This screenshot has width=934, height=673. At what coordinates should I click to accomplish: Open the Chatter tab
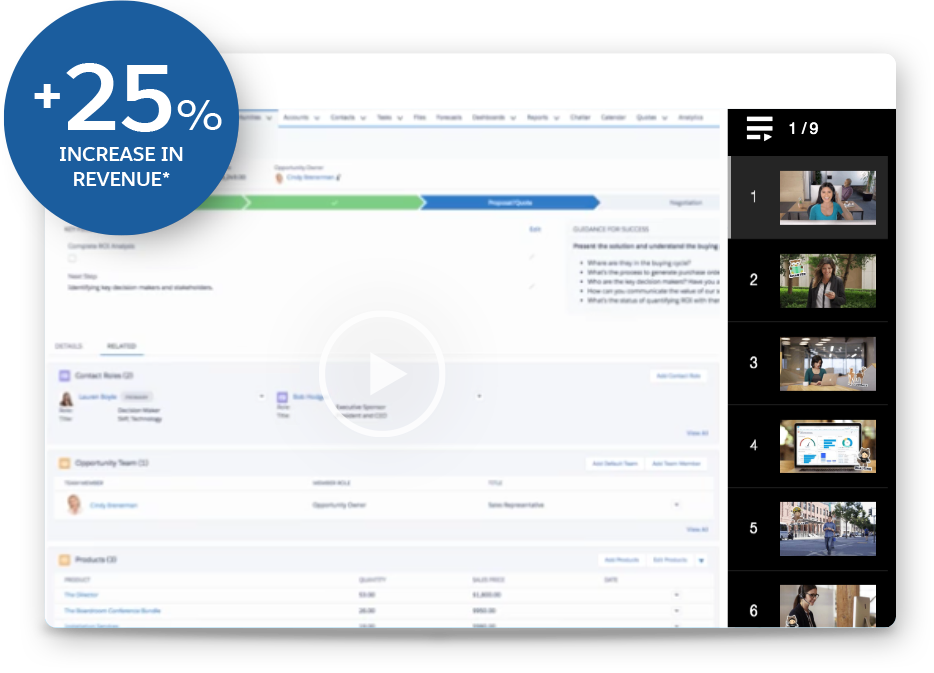coord(580,117)
